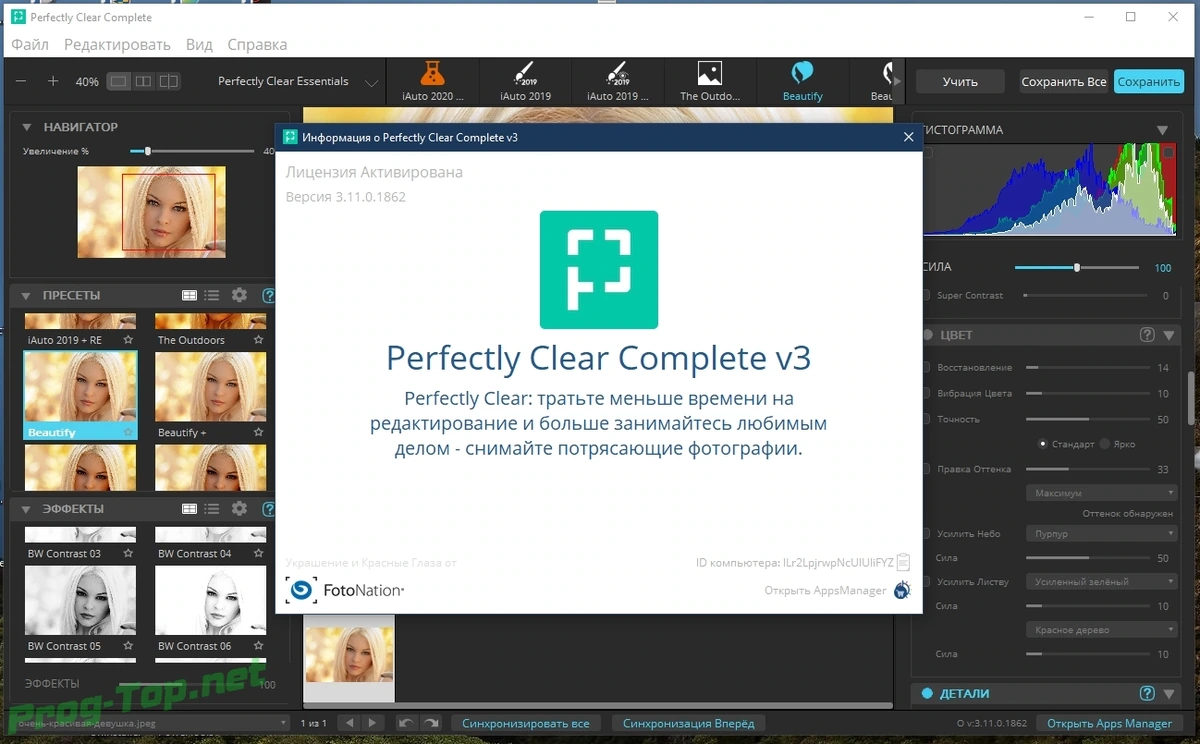Favorite The Outdoors preset star
The height and width of the screenshot is (744, 1200).
[258, 340]
